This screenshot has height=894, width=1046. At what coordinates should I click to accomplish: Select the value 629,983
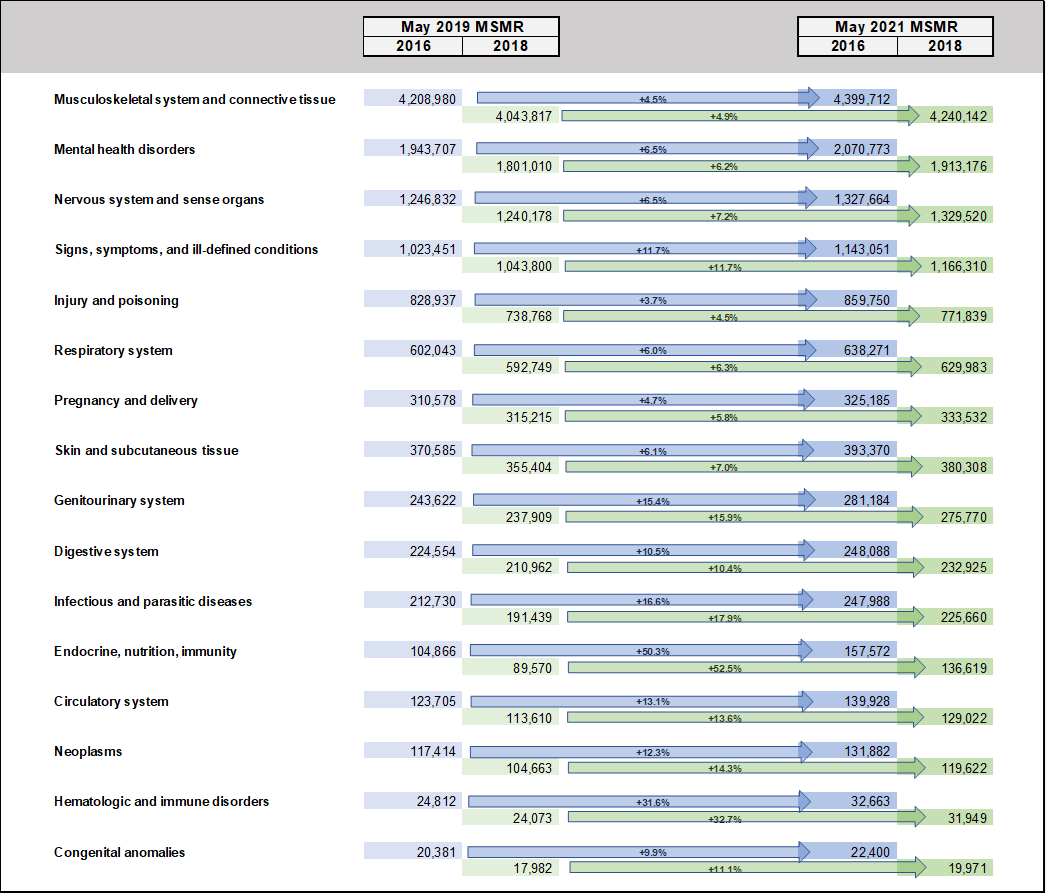tap(964, 367)
